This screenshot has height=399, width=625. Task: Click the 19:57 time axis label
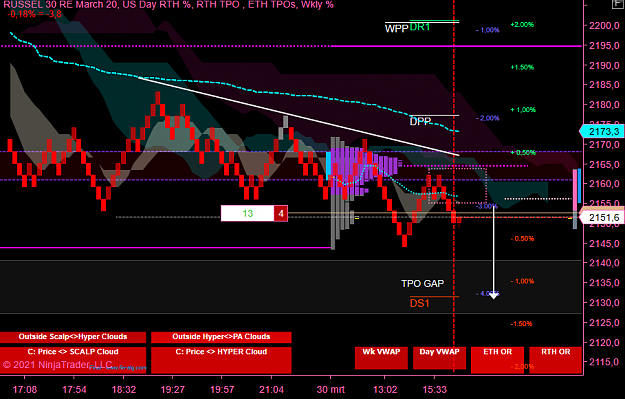pos(222,389)
